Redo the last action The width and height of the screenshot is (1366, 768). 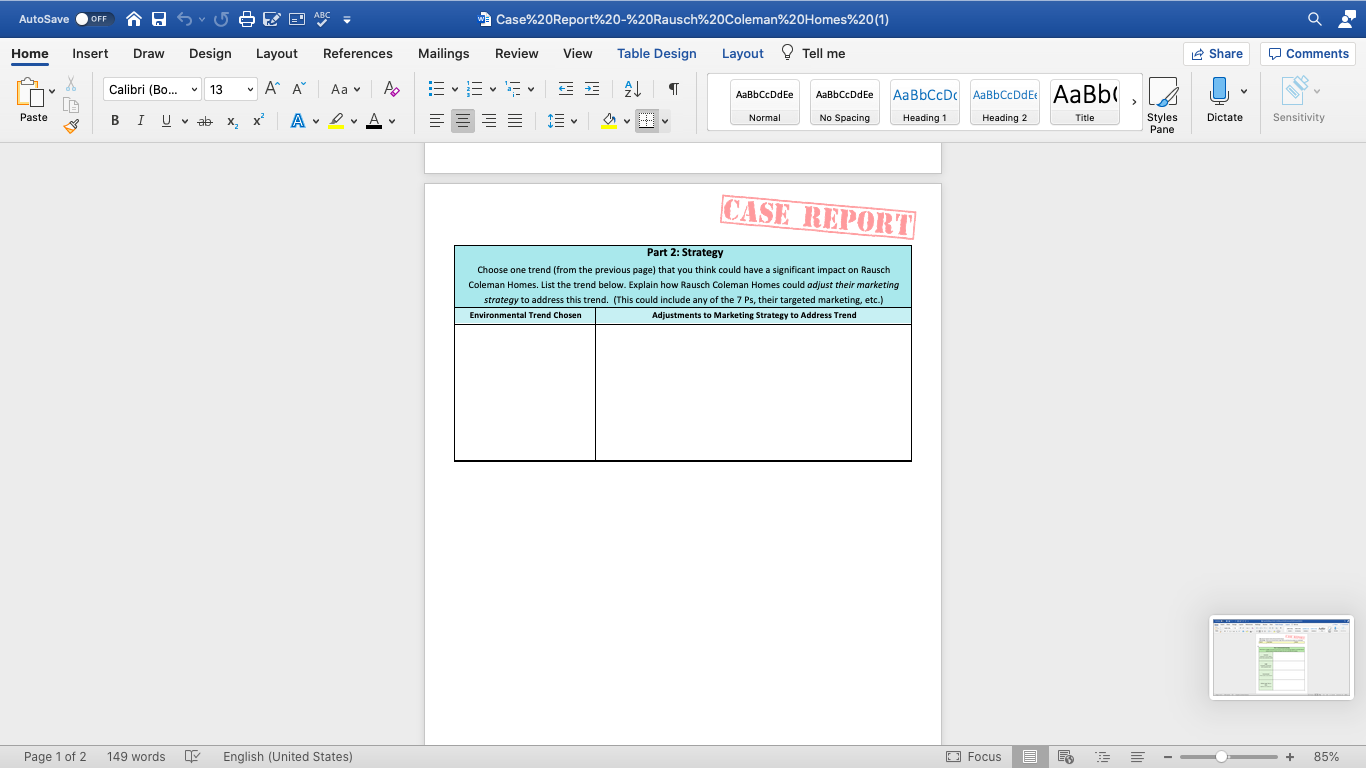pos(221,19)
